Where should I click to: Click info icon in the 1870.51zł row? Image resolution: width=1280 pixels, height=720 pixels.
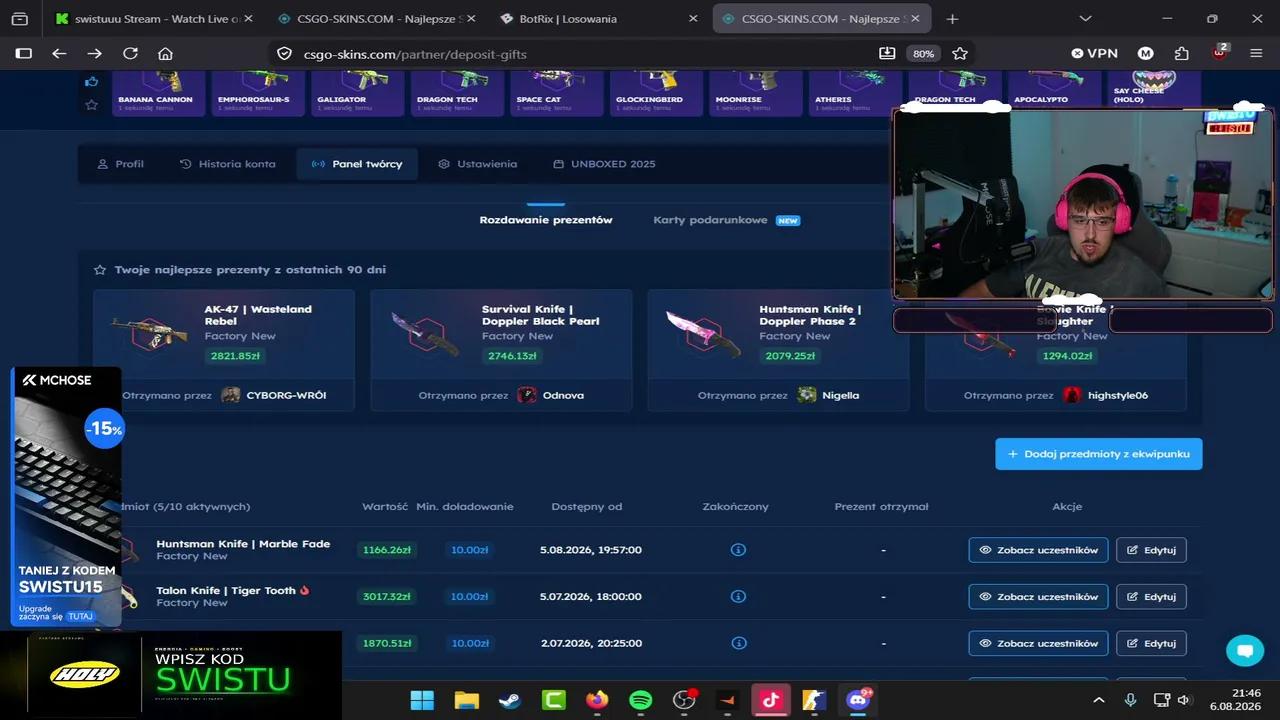click(738, 643)
